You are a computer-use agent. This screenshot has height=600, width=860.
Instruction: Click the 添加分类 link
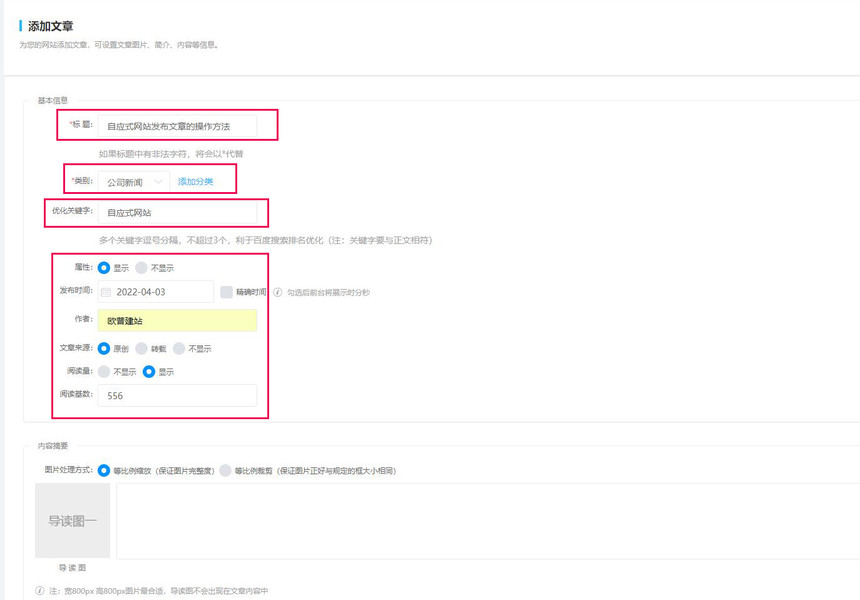coord(195,182)
